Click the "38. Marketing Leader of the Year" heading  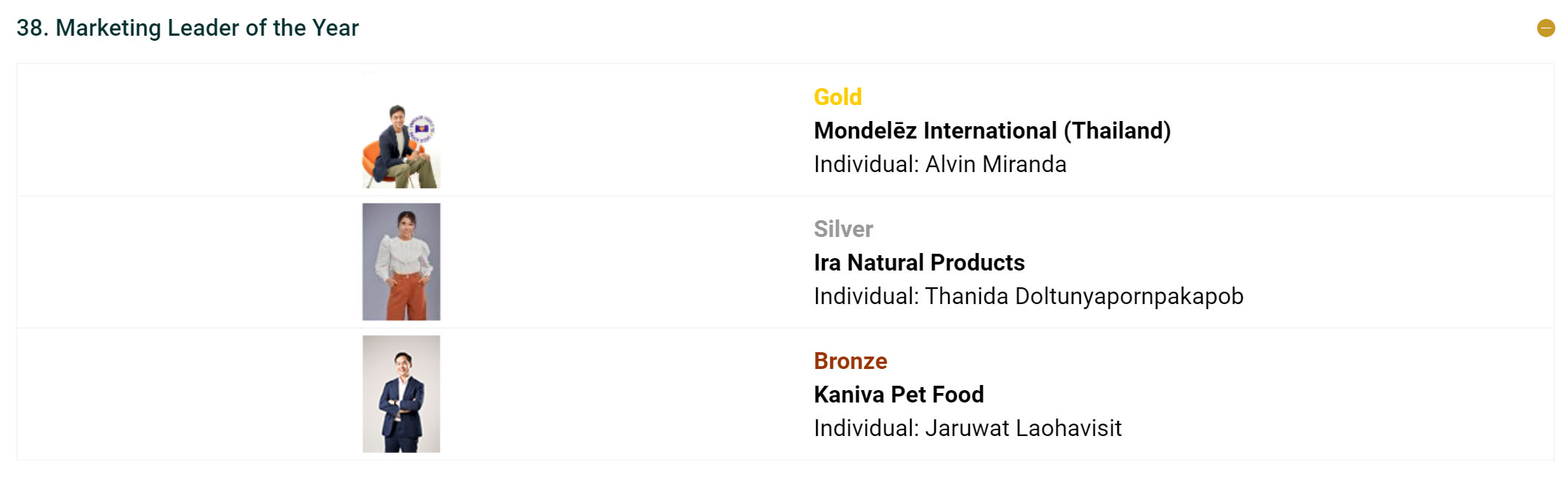187,28
